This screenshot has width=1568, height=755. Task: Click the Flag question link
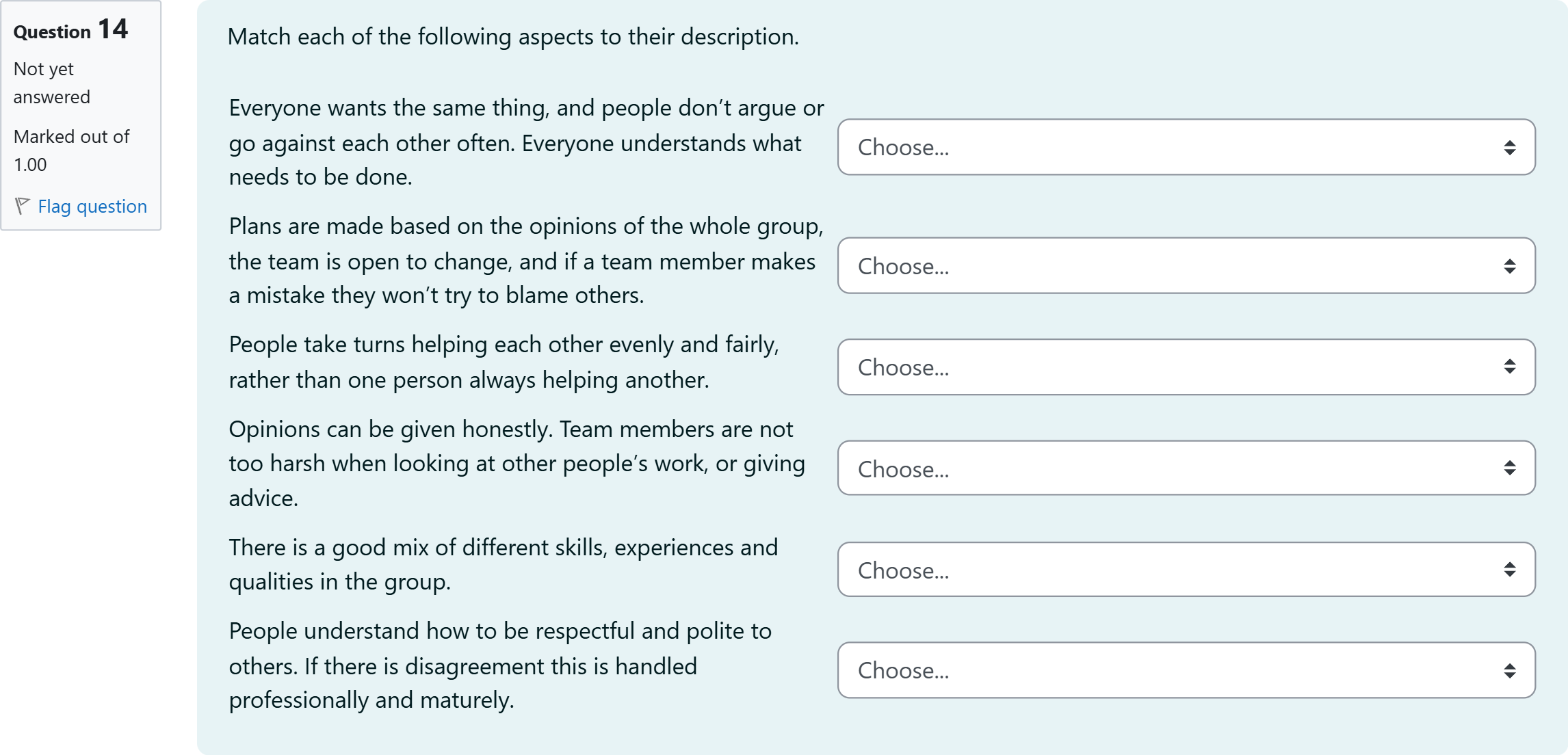coord(92,207)
